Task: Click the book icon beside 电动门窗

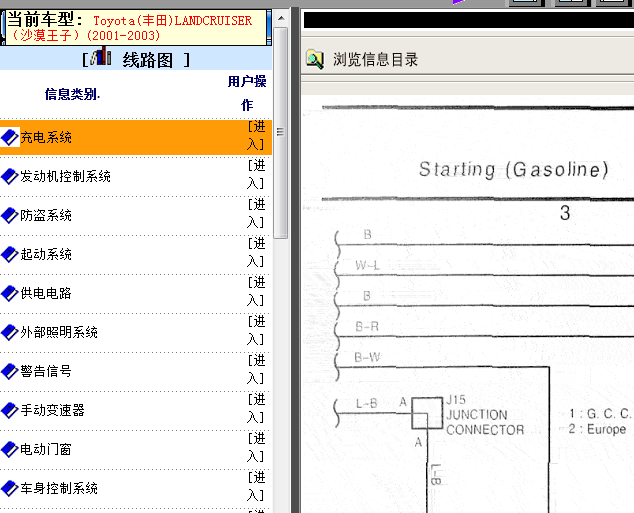Action: point(10,449)
